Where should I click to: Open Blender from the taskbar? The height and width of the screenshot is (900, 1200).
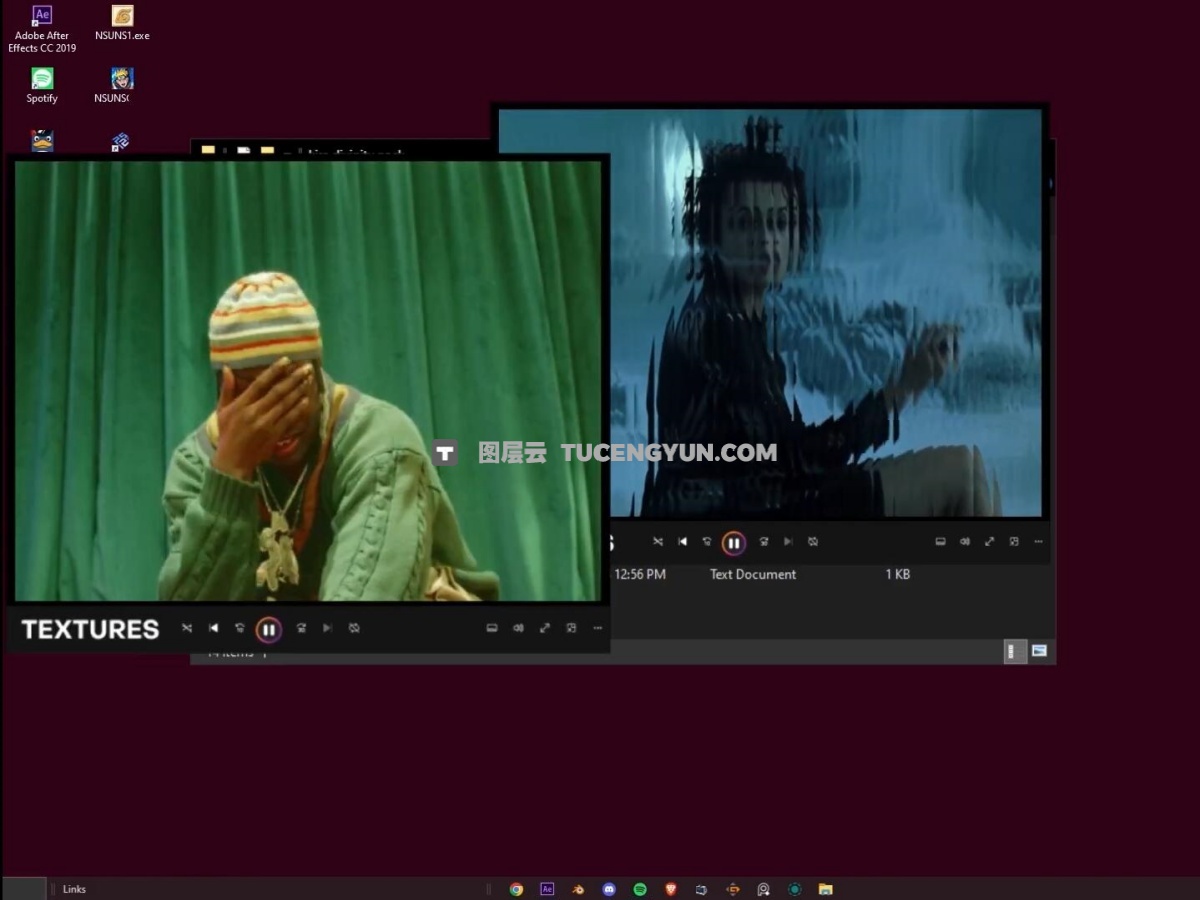578,889
